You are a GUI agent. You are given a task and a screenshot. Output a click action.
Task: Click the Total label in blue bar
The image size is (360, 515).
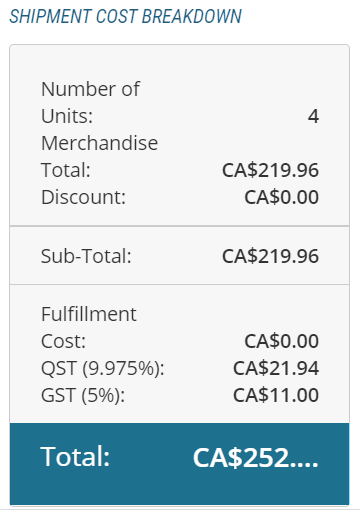[75, 457]
